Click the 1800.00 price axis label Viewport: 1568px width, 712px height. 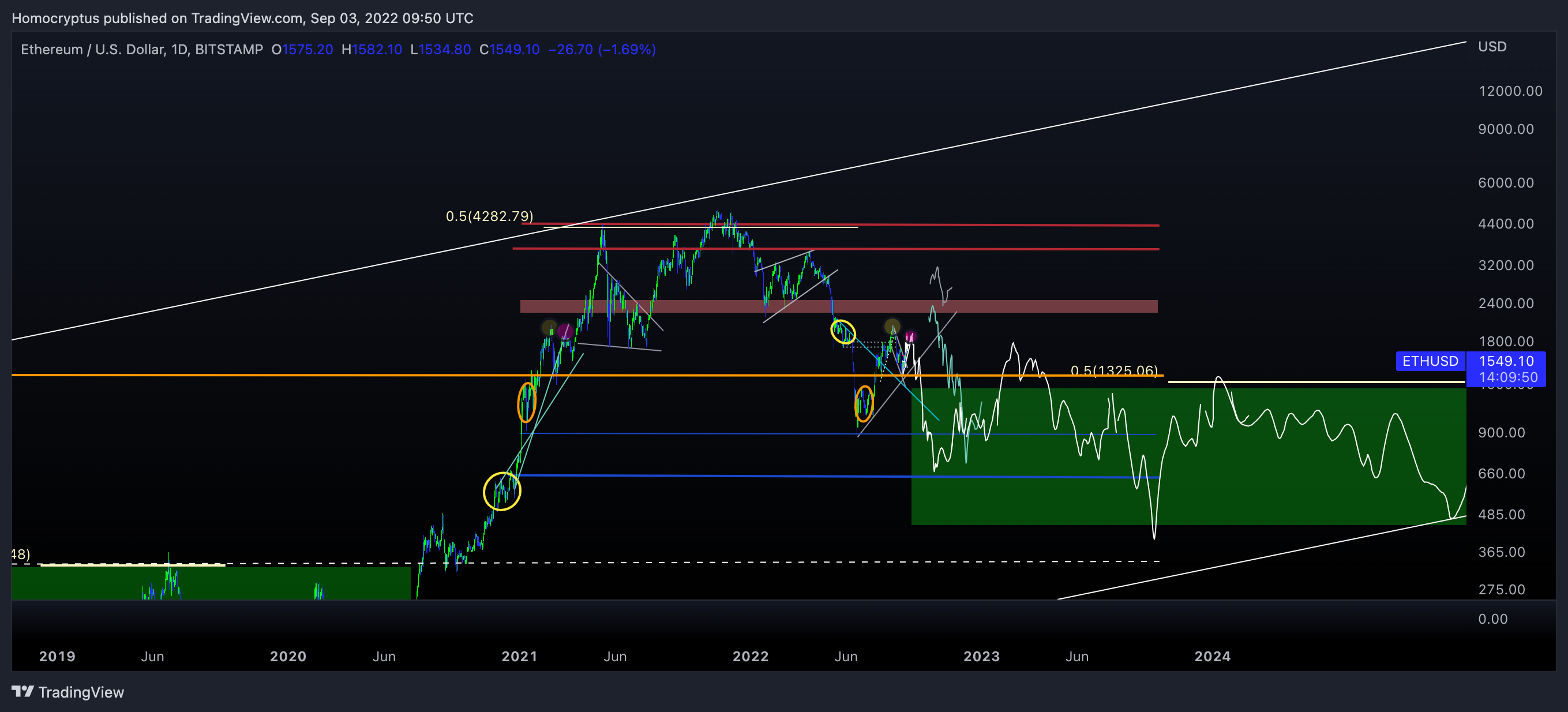[x=1506, y=342]
